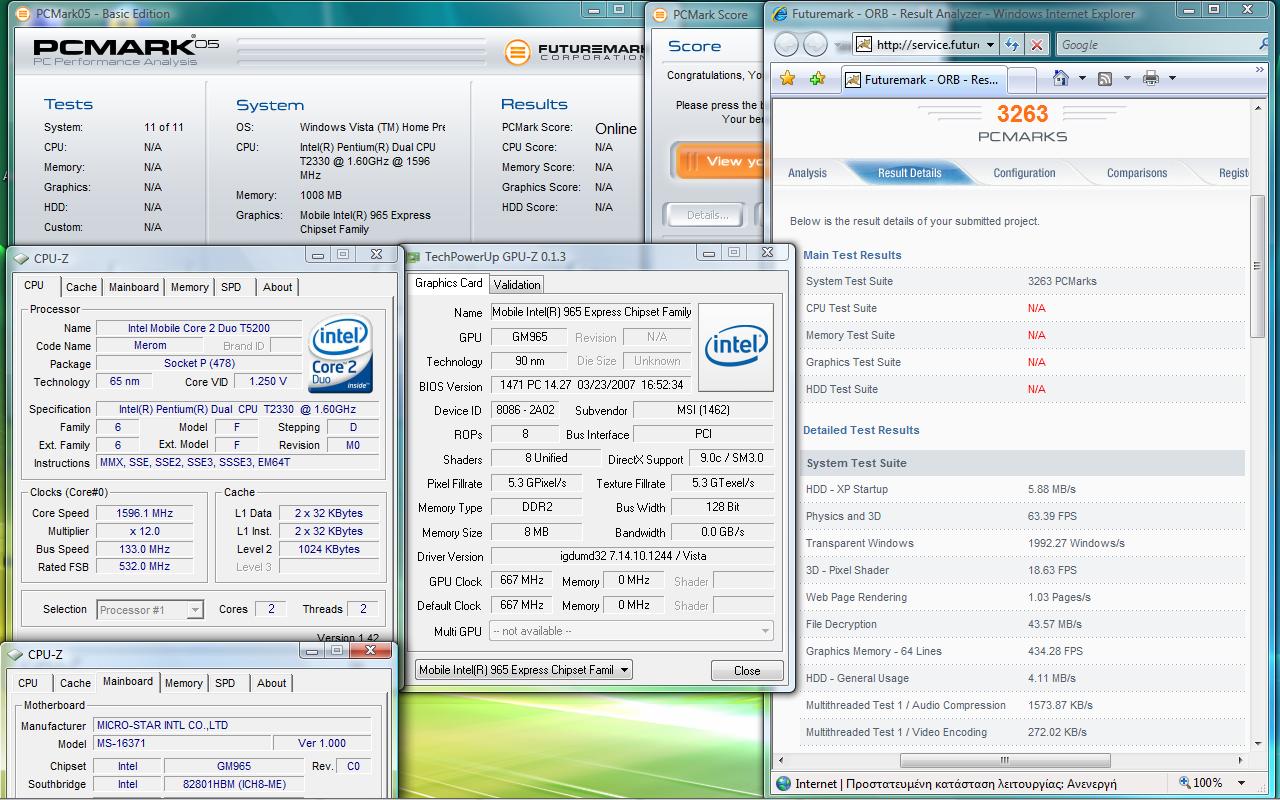Click the scroll-down arrow of ORB page

(1257, 743)
